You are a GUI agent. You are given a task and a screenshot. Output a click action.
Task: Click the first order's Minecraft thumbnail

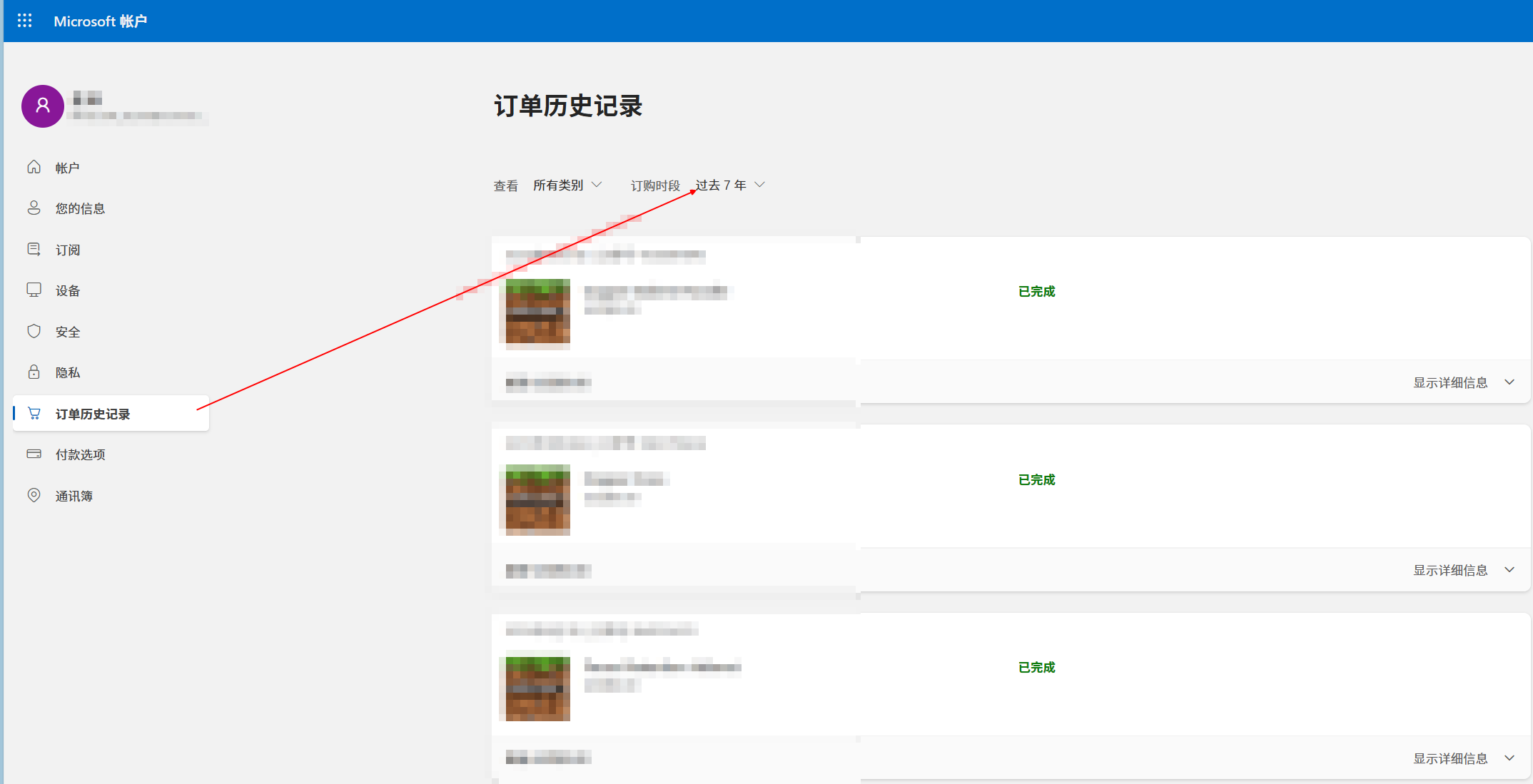[x=537, y=312]
